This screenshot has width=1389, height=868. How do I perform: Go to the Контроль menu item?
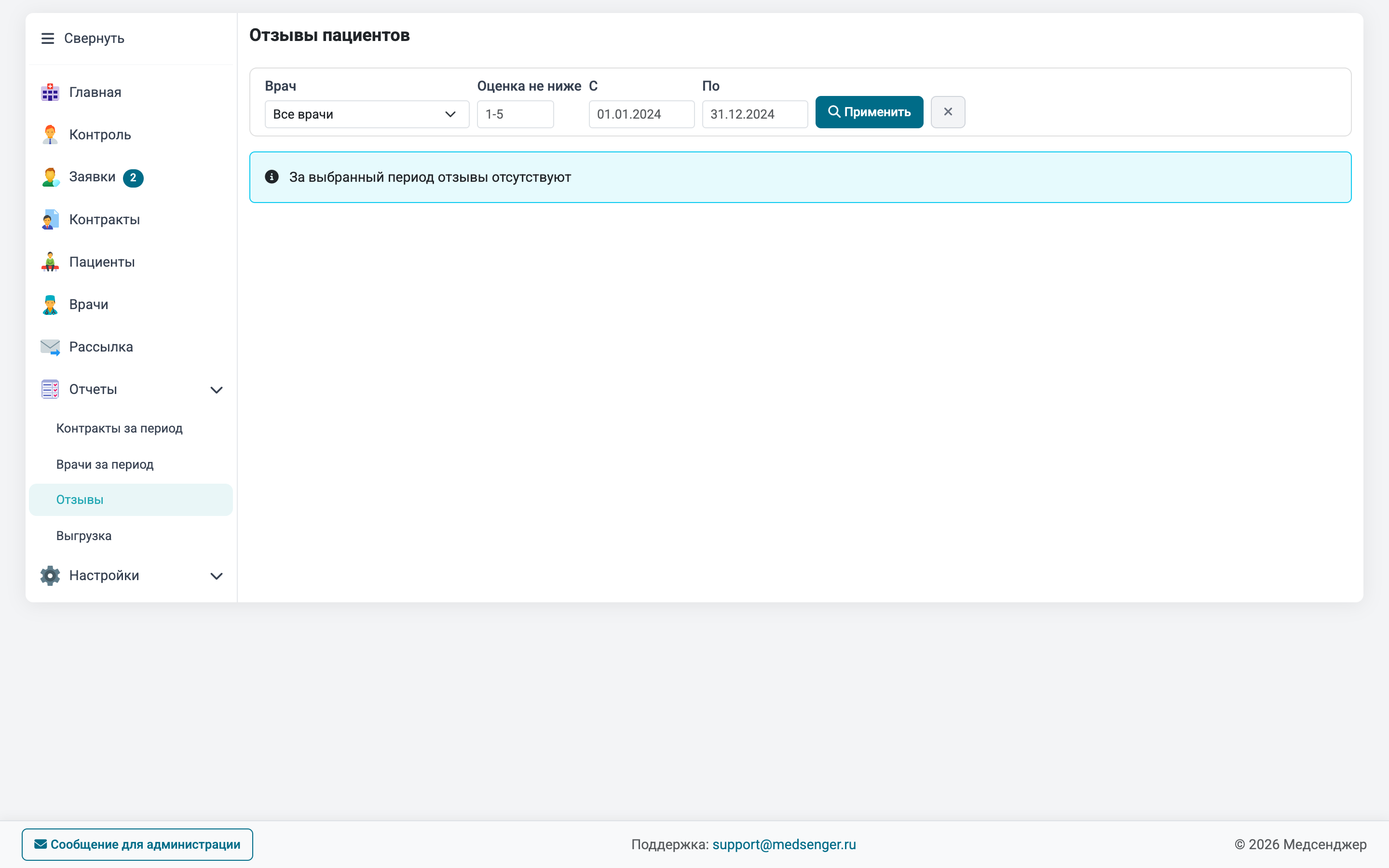131,135
